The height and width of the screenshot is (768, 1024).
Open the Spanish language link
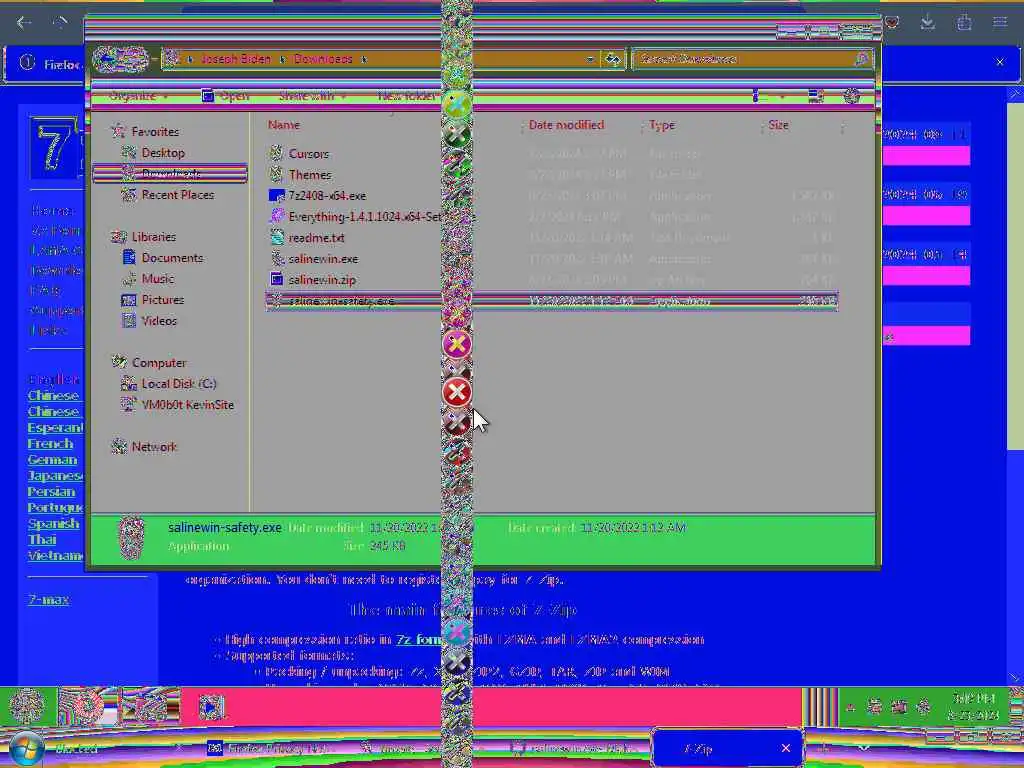click(x=54, y=524)
